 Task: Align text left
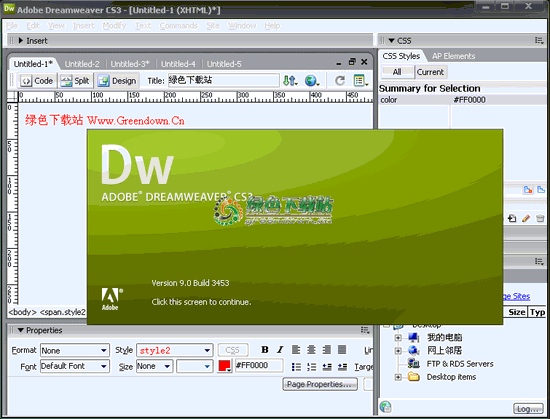pos(296,350)
